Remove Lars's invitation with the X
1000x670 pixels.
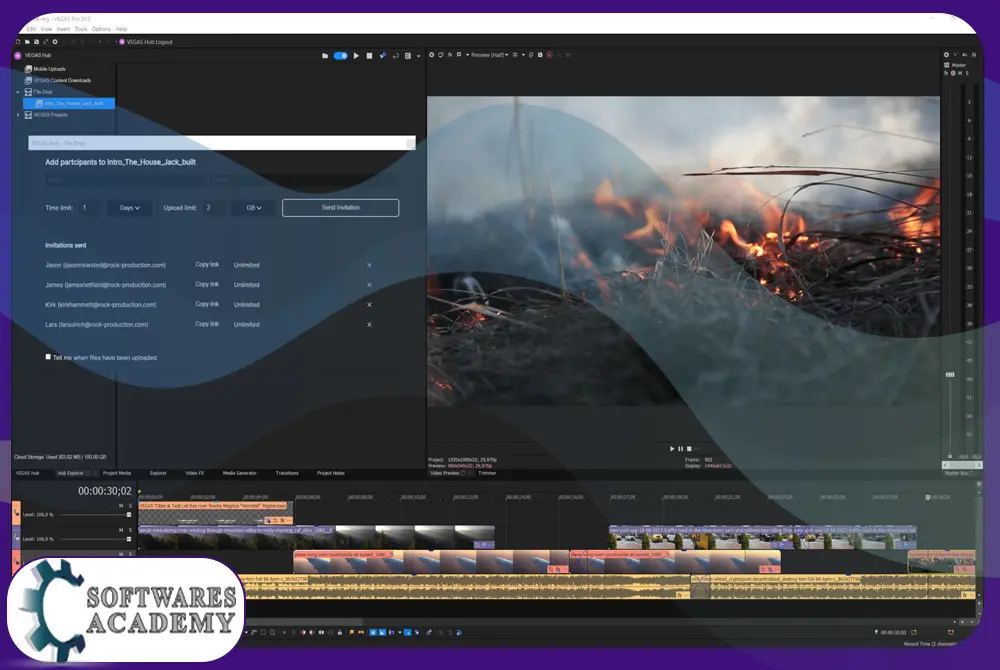pos(369,324)
